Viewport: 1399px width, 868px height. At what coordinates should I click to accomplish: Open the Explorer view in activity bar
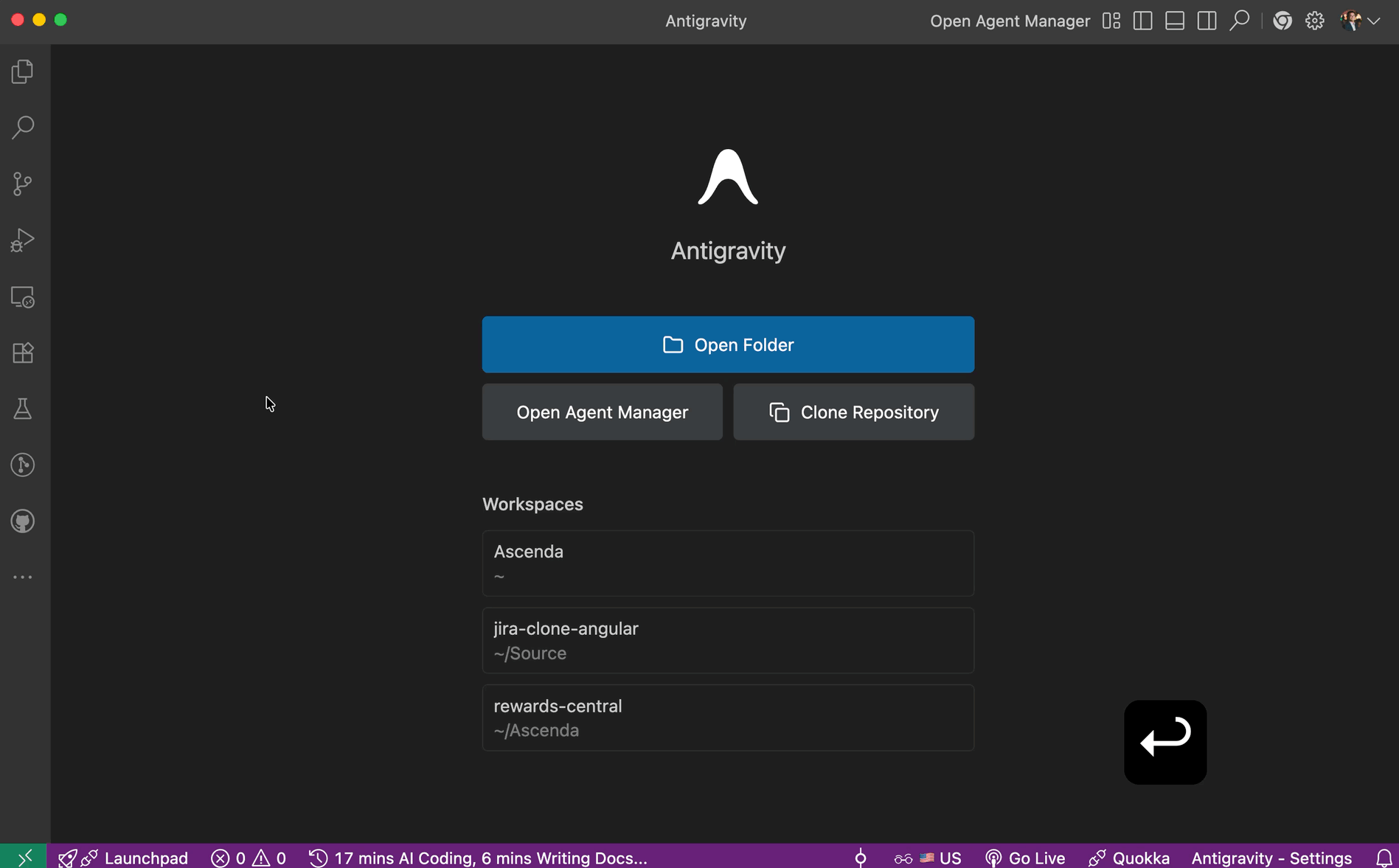point(23,72)
